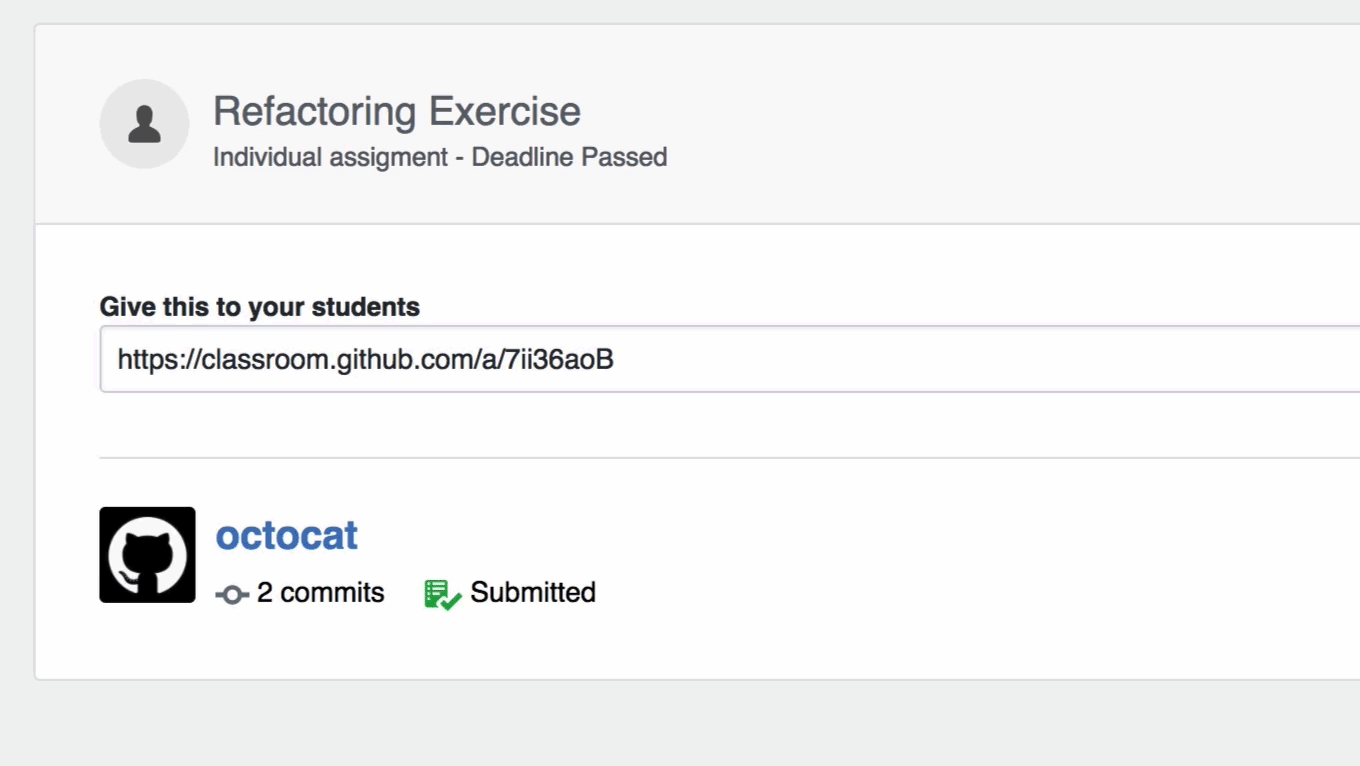
Task: Click the "2 commits" count text
Action: [320, 593]
